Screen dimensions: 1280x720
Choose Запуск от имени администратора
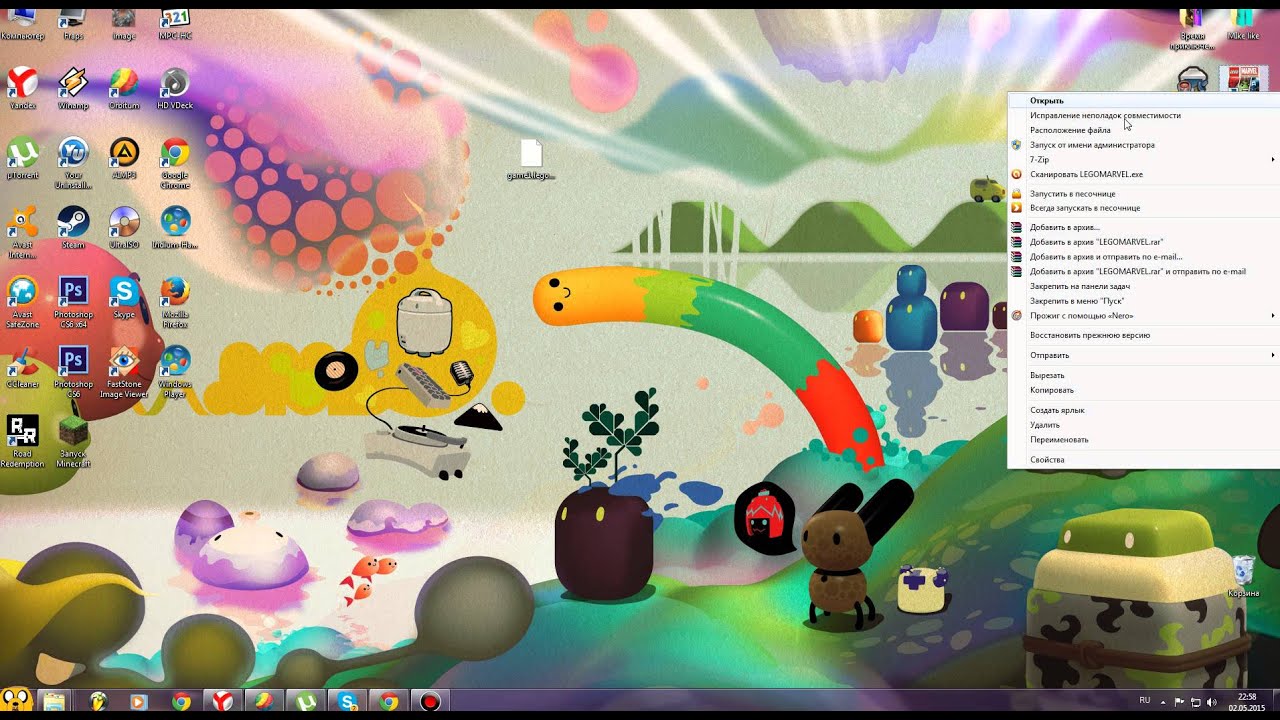pyautogui.click(x=1143, y=145)
